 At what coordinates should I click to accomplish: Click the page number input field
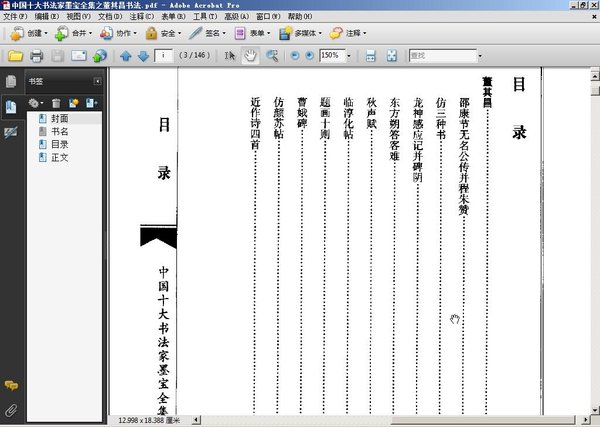click(163, 55)
